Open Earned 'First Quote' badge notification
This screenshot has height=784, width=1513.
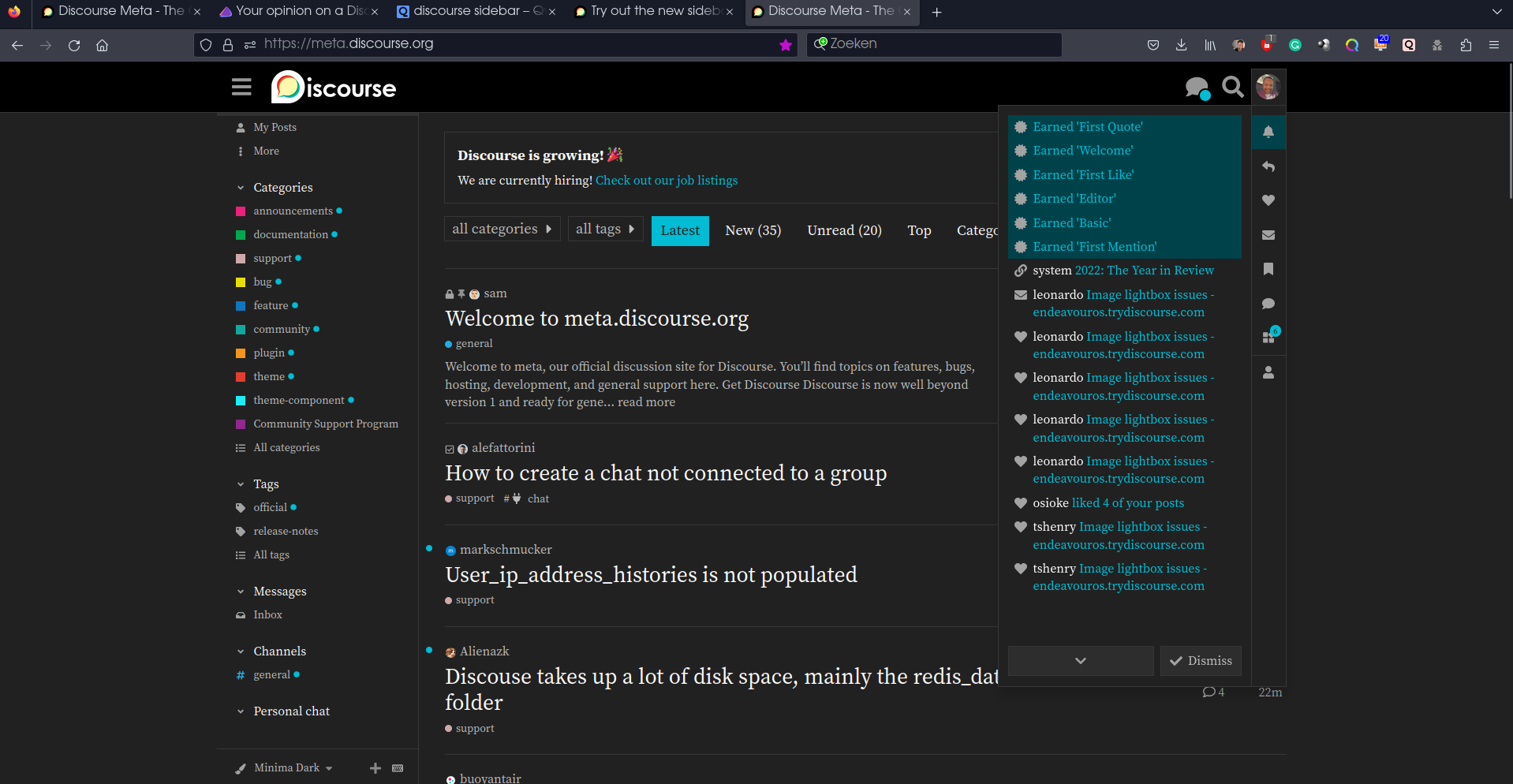[1124, 127]
